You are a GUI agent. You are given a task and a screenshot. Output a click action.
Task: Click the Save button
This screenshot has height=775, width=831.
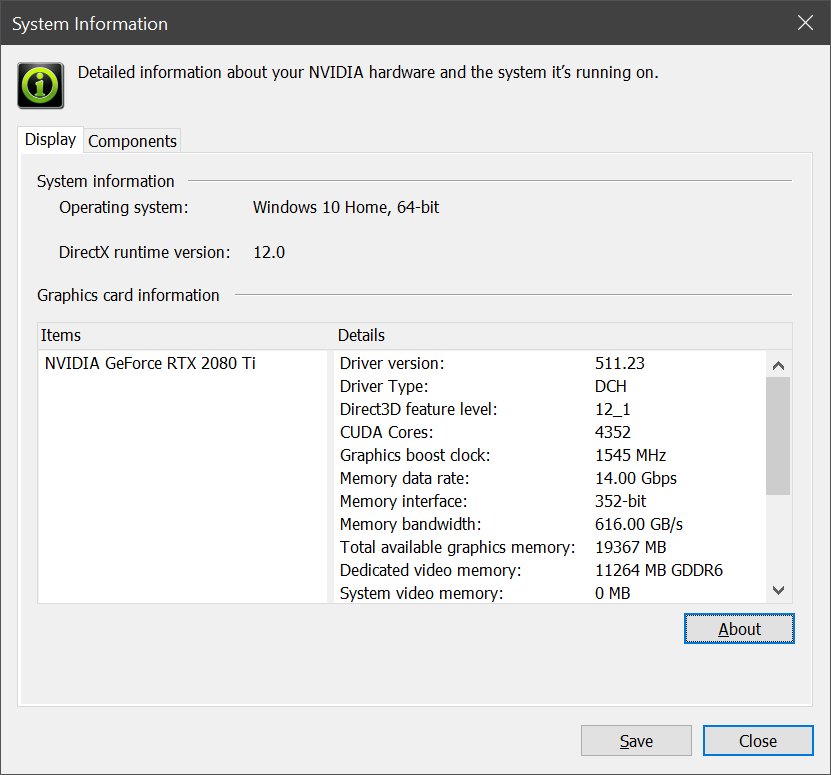point(636,740)
